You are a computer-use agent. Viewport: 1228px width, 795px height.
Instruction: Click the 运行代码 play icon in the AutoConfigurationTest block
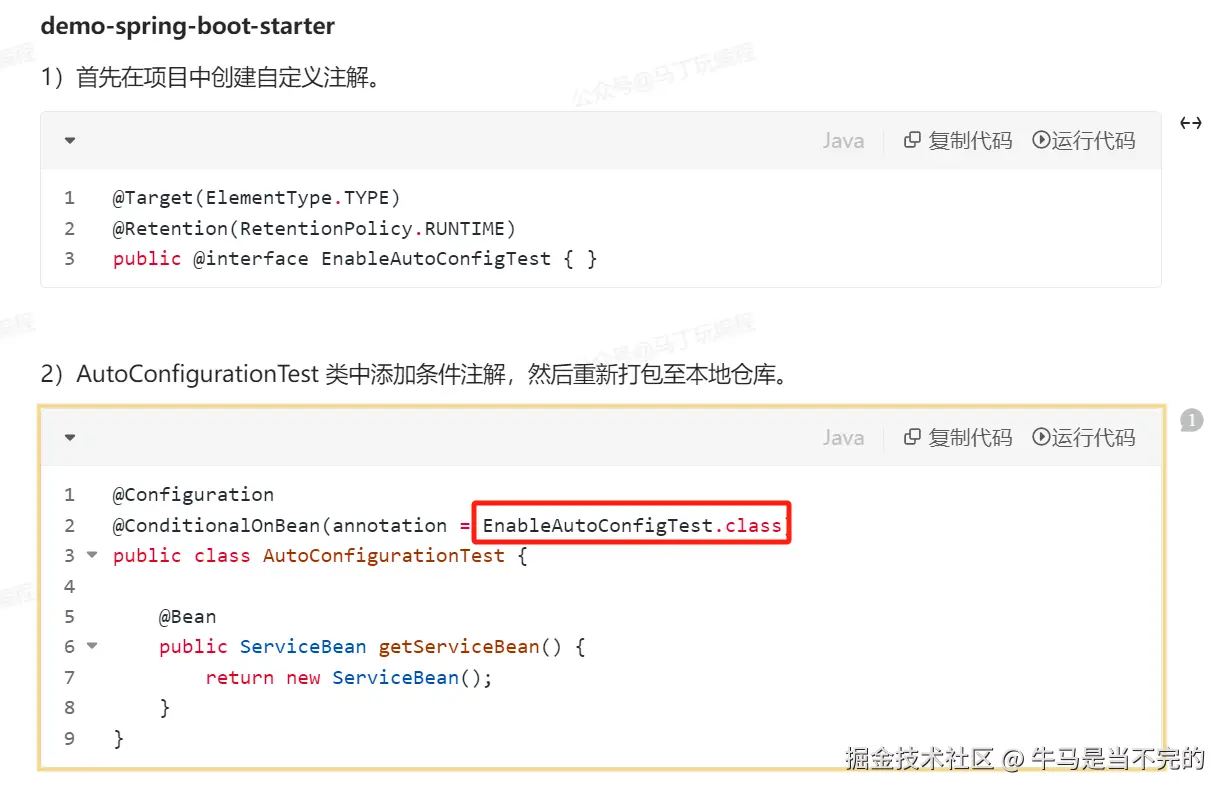(x=1041, y=437)
